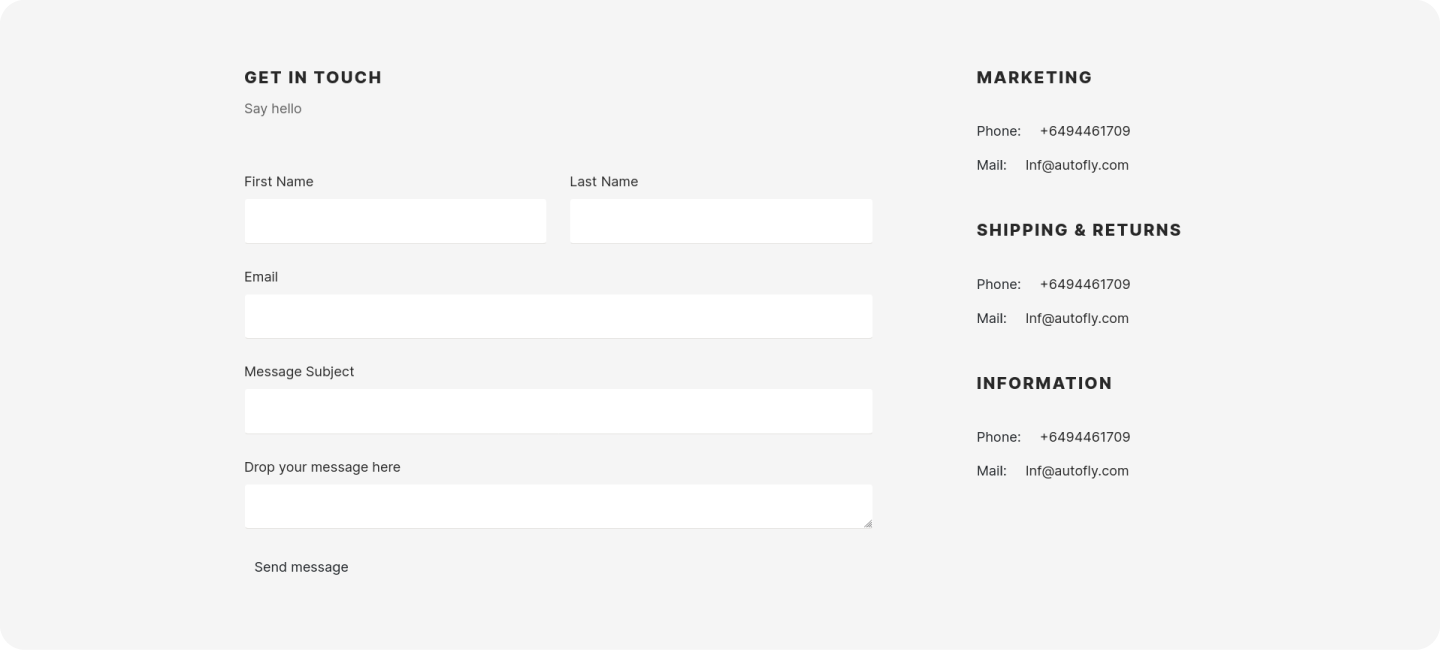Click the Message Subject label

pos(299,371)
